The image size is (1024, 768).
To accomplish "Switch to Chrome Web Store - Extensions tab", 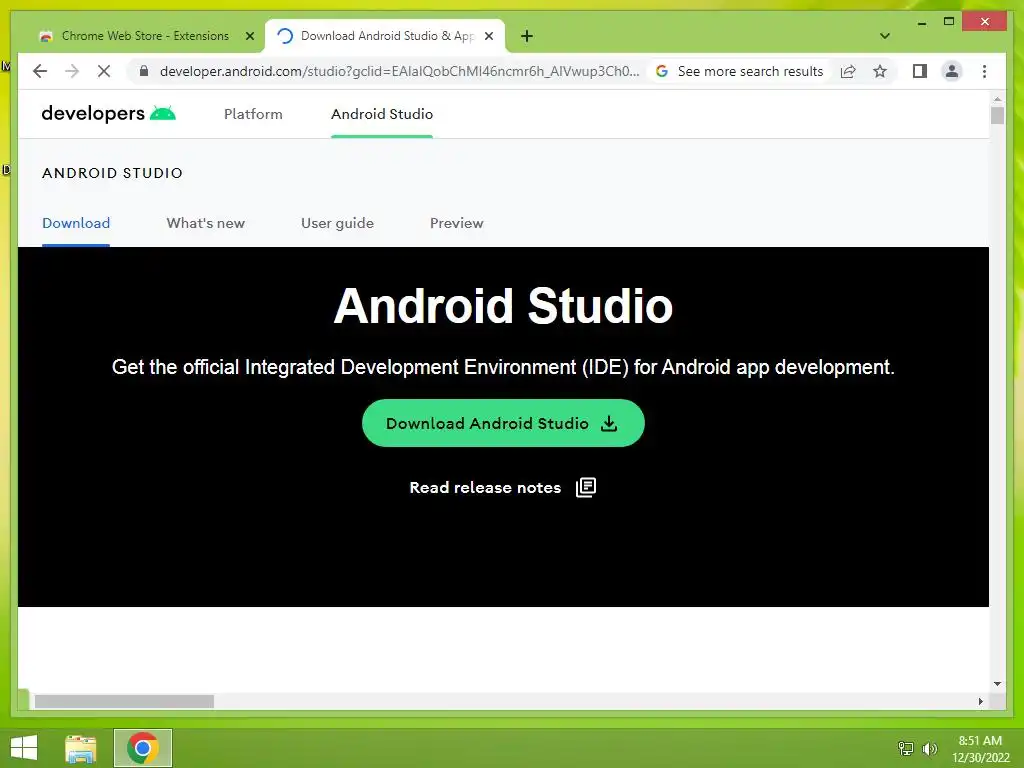I will tap(144, 36).
